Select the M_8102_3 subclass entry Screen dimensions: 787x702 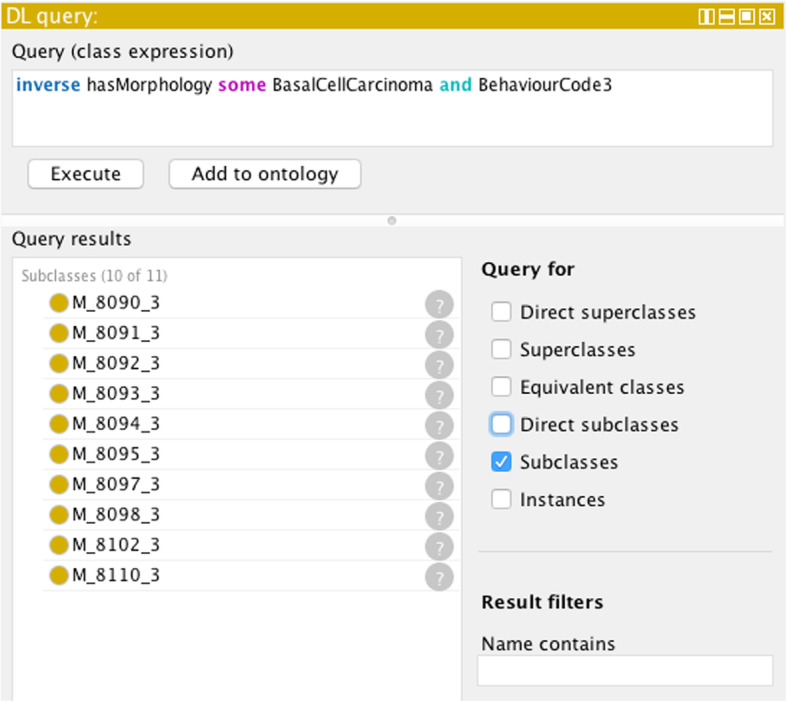click(116, 545)
